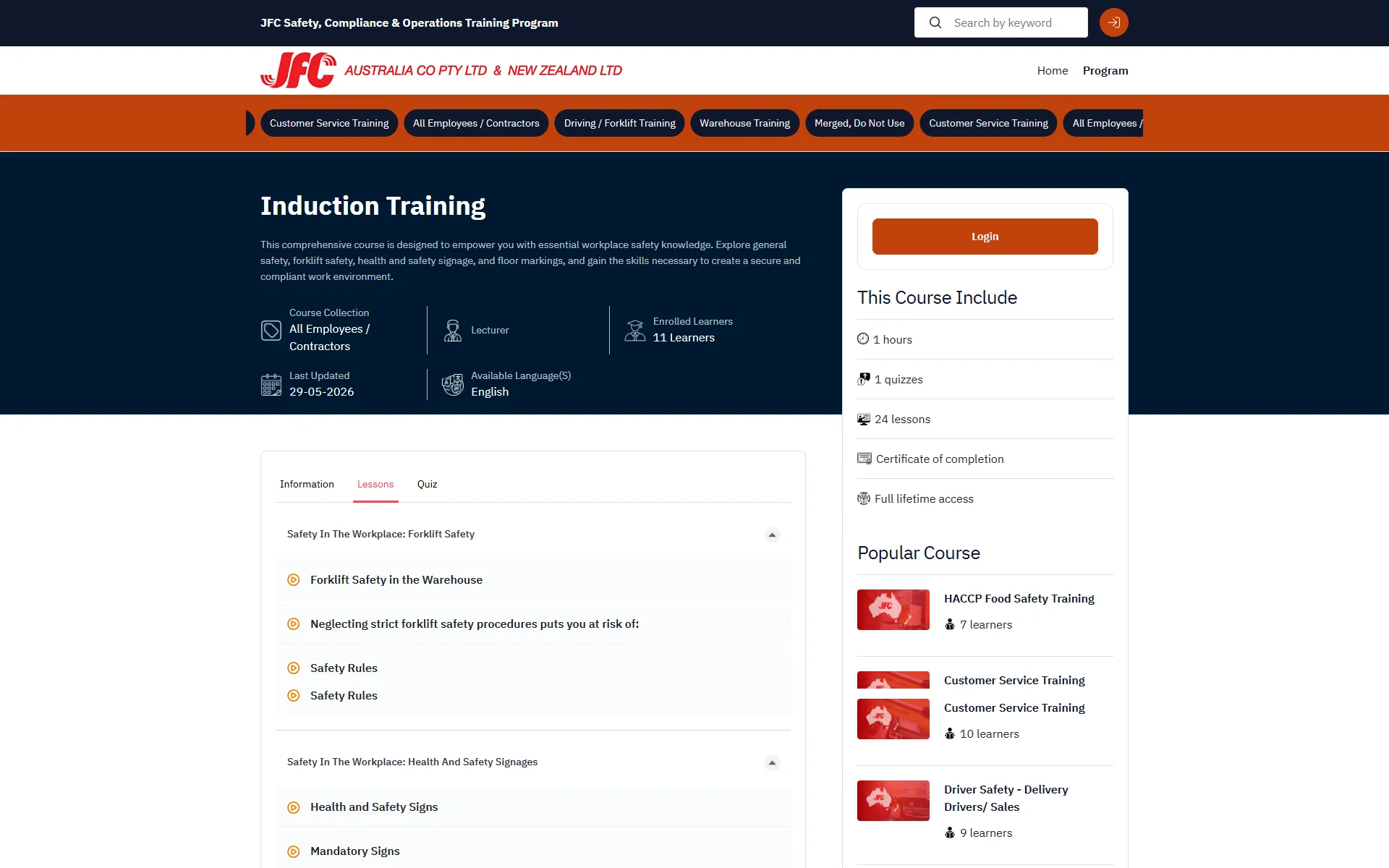This screenshot has width=1389, height=868.
Task: Click the monitor icon beside 24 lessons
Action: pyautogui.click(x=864, y=419)
